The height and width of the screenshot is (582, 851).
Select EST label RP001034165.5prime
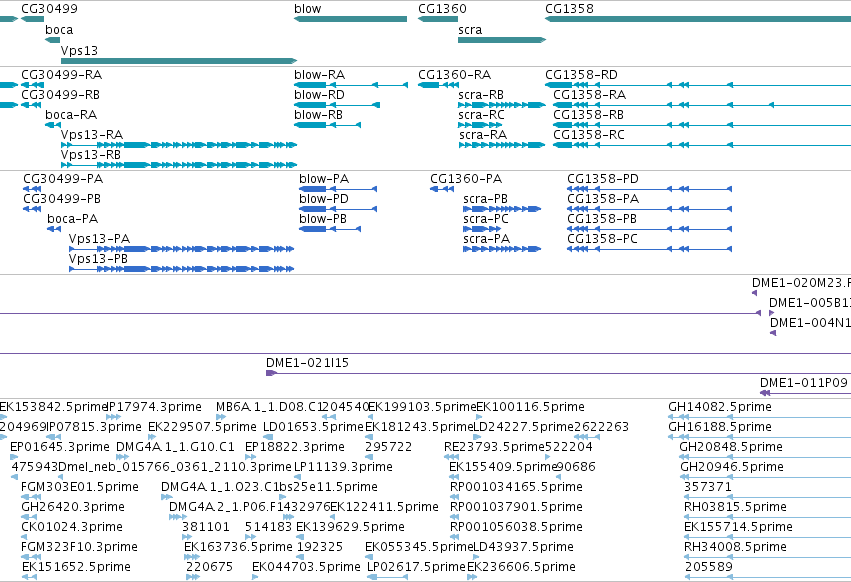pyautogui.click(x=516, y=487)
